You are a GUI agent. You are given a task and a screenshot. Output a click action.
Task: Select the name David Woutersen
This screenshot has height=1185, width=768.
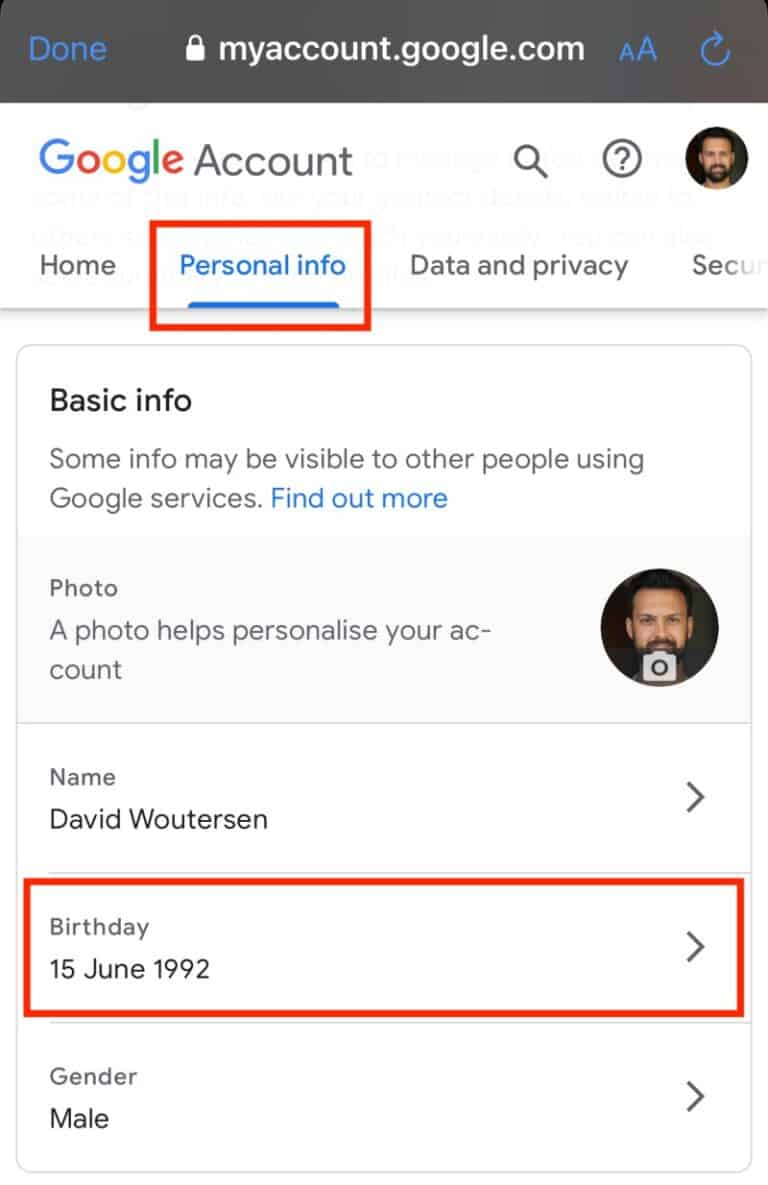coord(159,819)
